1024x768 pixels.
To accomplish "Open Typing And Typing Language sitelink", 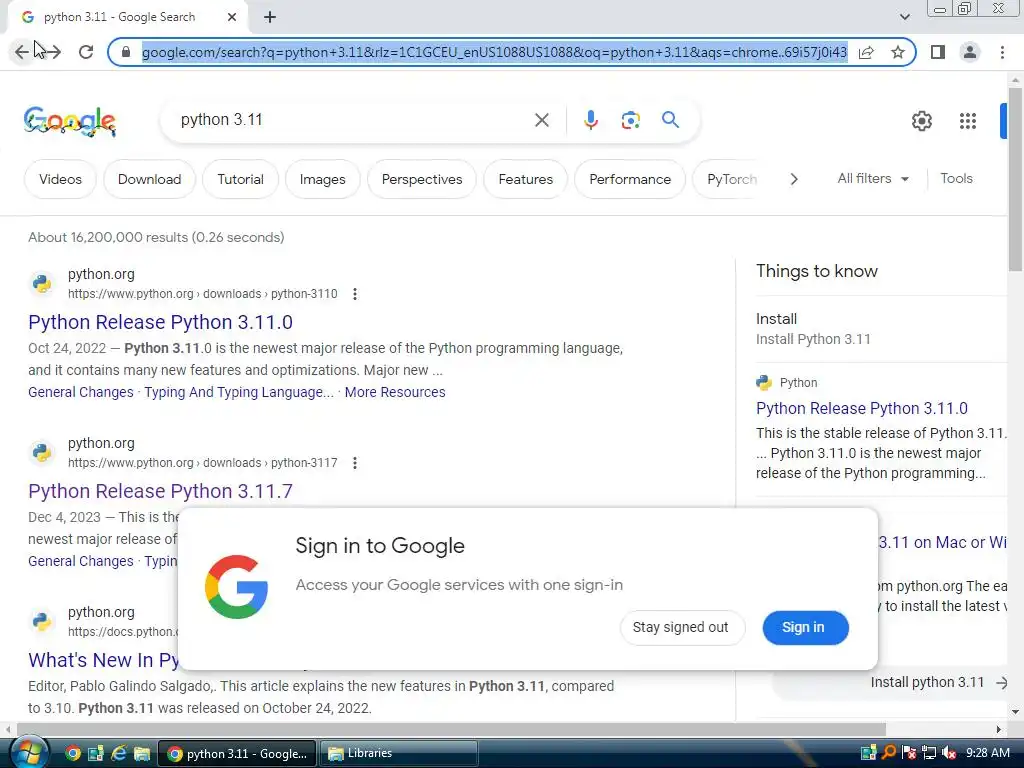I will (x=238, y=392).
